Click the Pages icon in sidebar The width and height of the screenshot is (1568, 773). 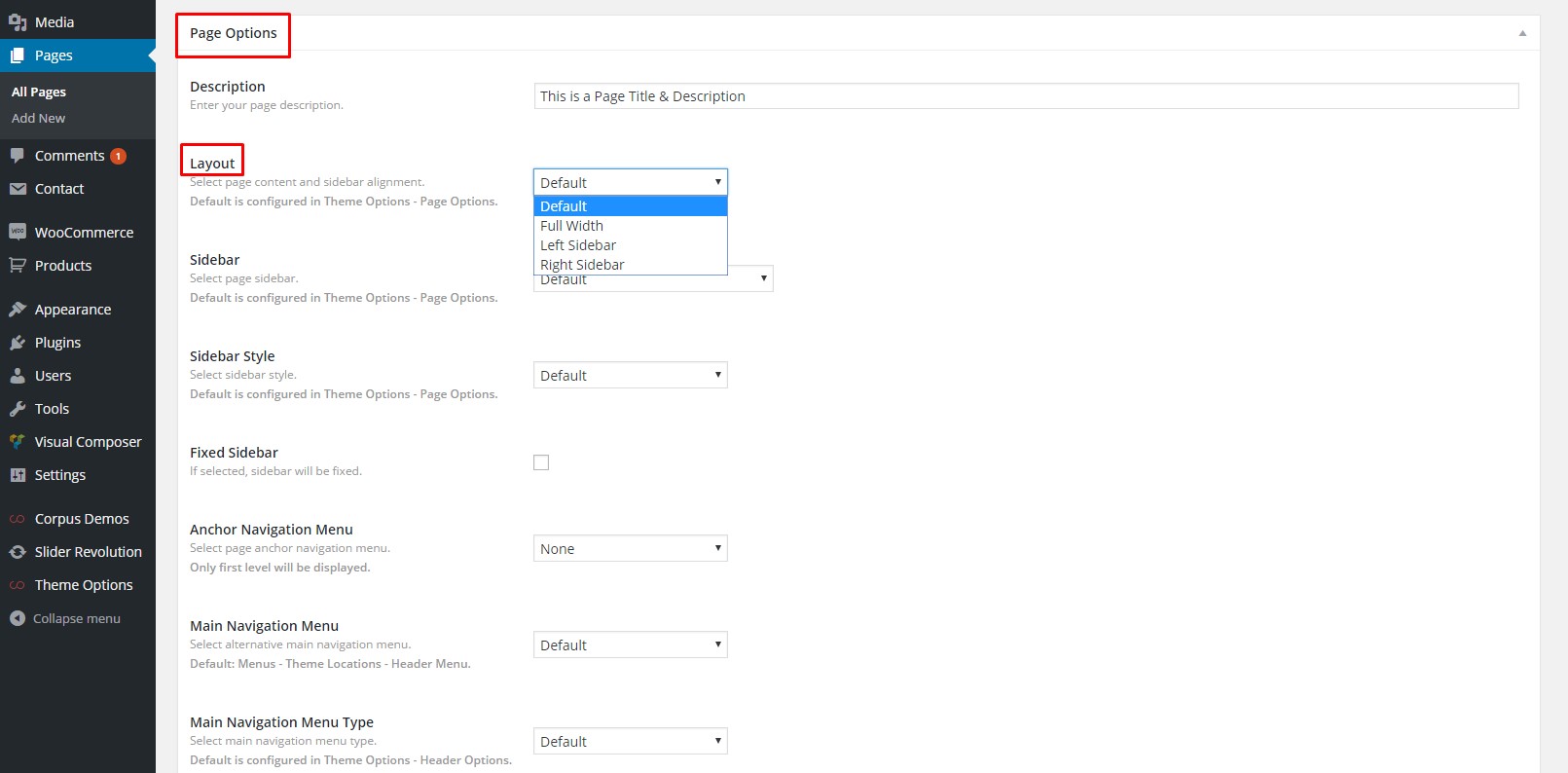(x=18, y=55)
